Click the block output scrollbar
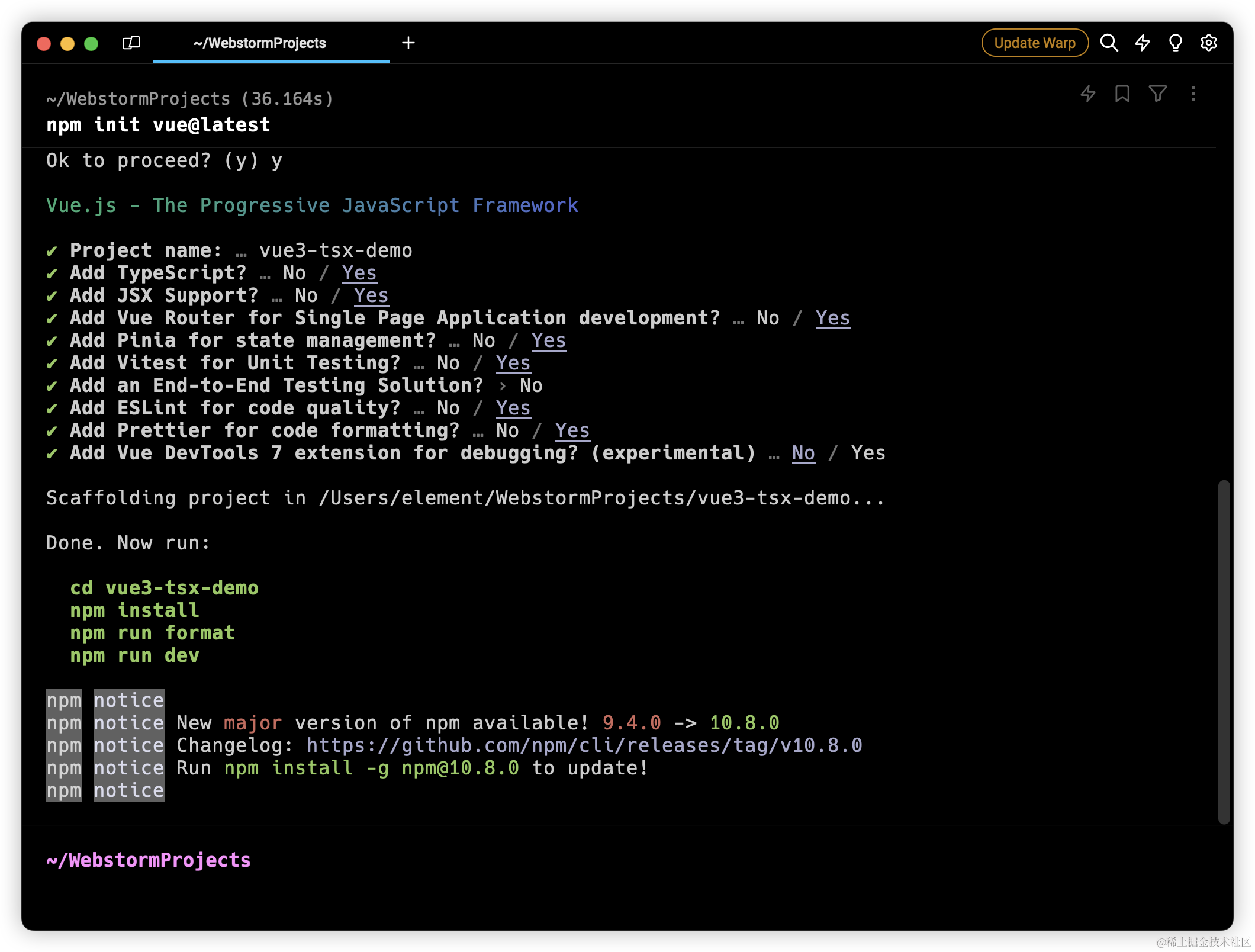The width and height of the screenshot is (1255, 952). [x=1224, y=651]
